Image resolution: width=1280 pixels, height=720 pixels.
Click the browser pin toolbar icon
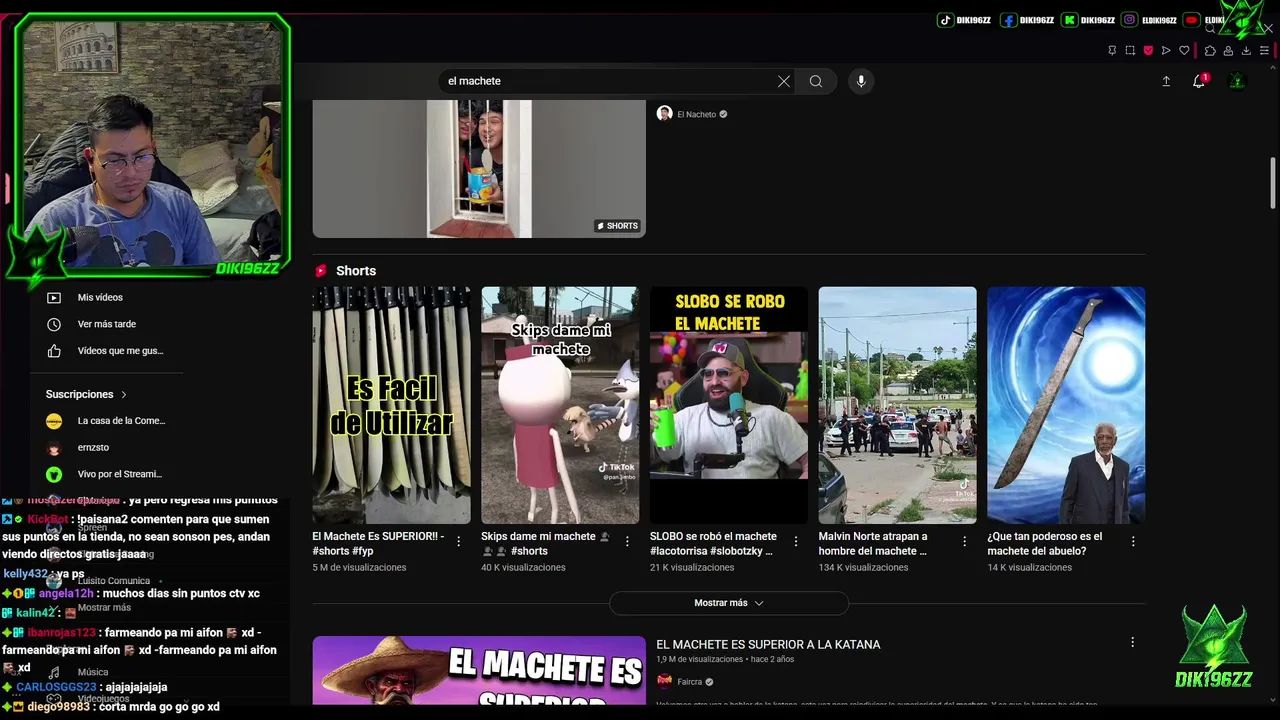point(1112,50)
